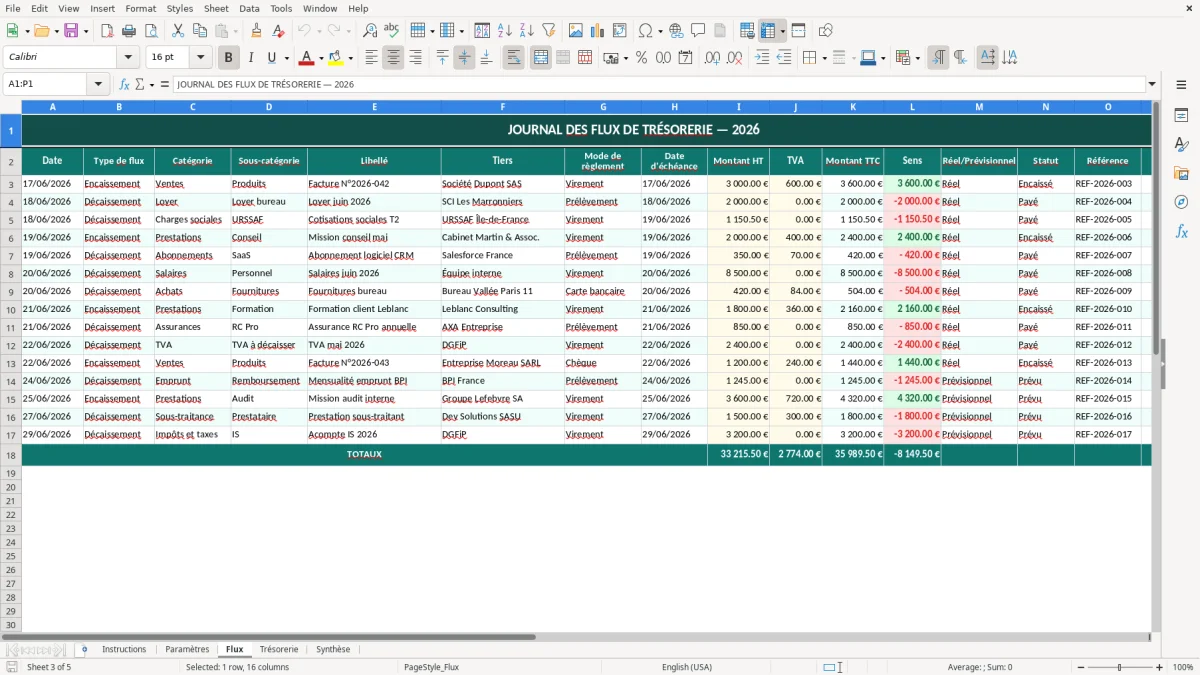Toggle Merge and Center Cells

541,58
